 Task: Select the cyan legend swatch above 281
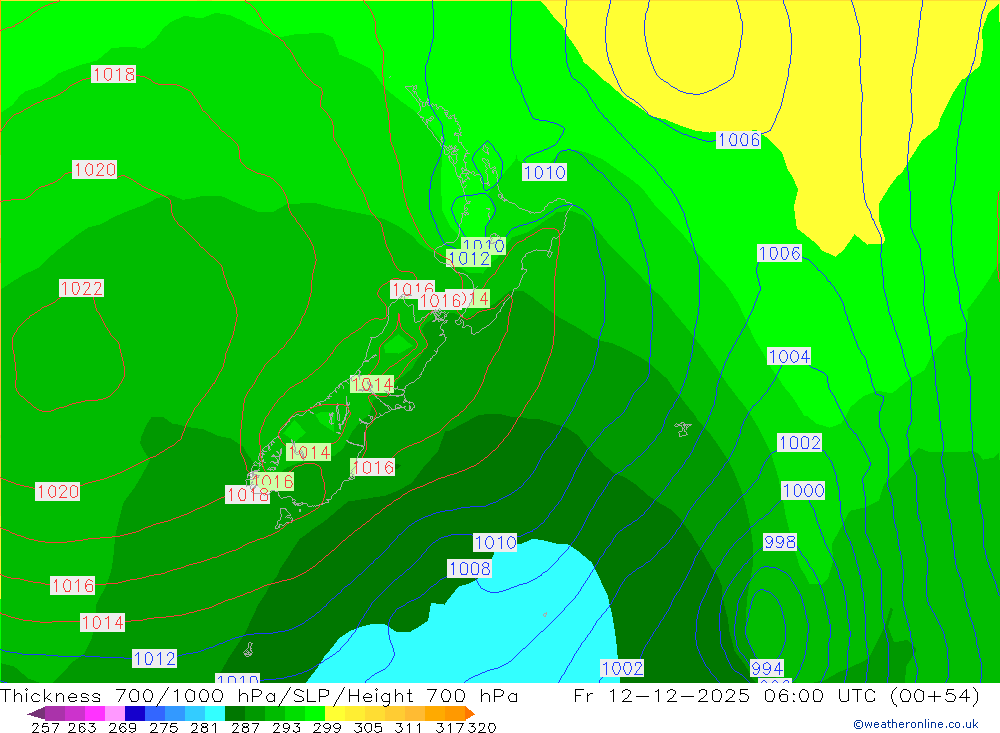(x=215, y=713)
